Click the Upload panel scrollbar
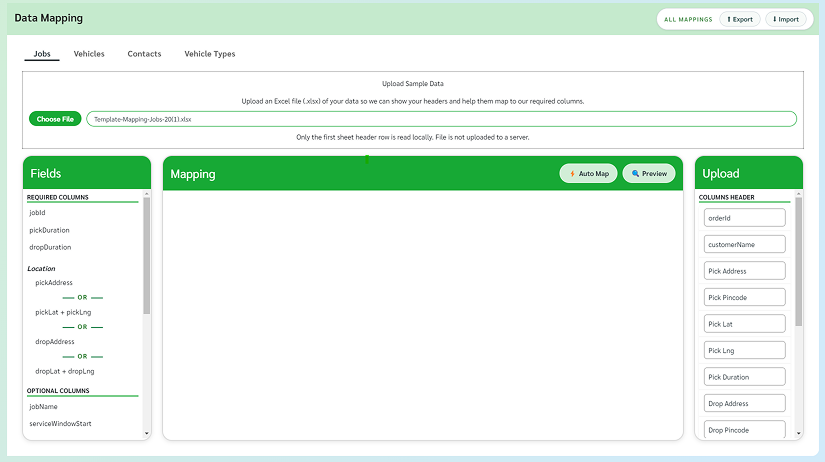Viewport: 825px width, 462px height. [x=798, y=260]
